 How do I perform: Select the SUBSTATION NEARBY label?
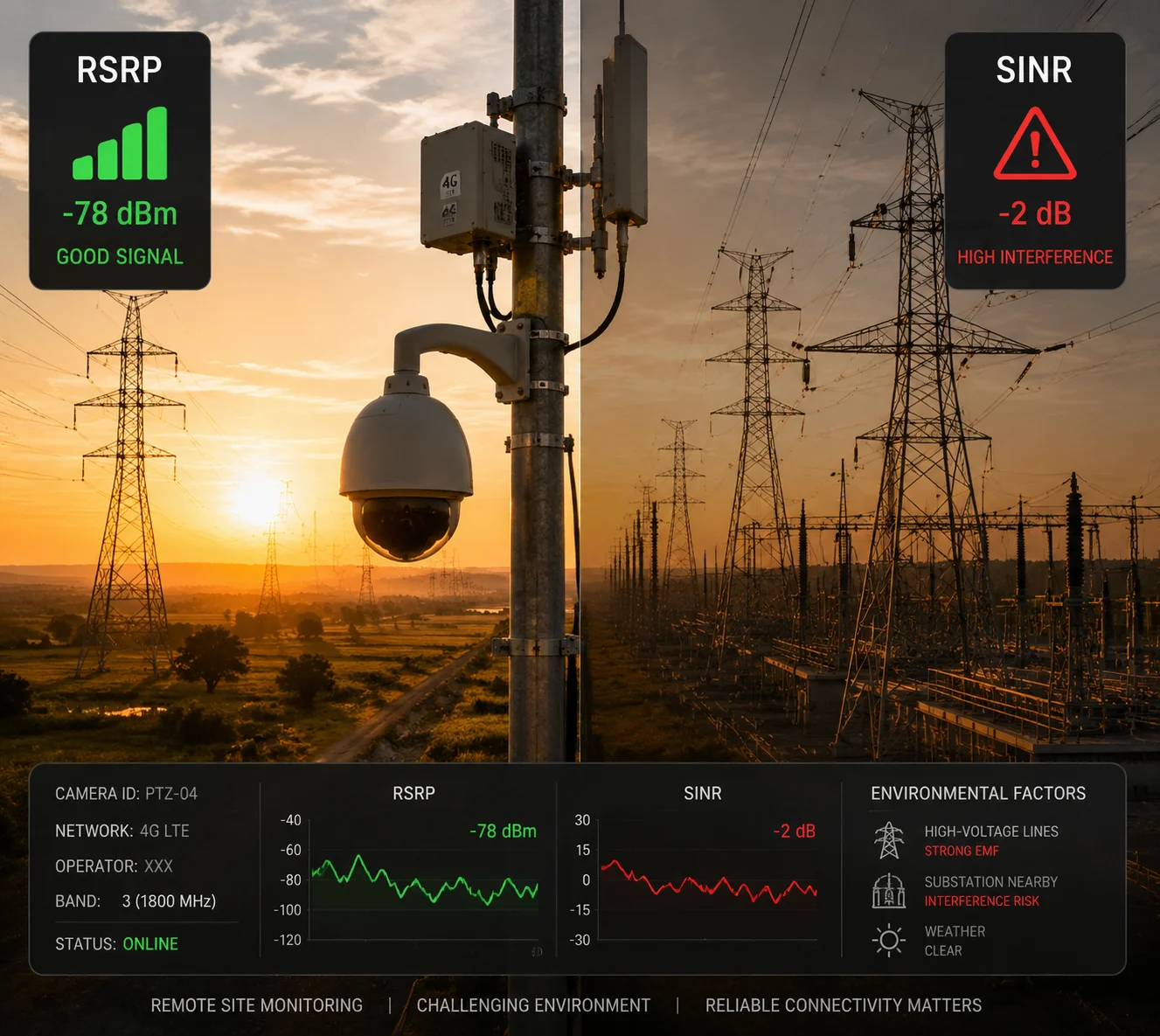(991, 882)
